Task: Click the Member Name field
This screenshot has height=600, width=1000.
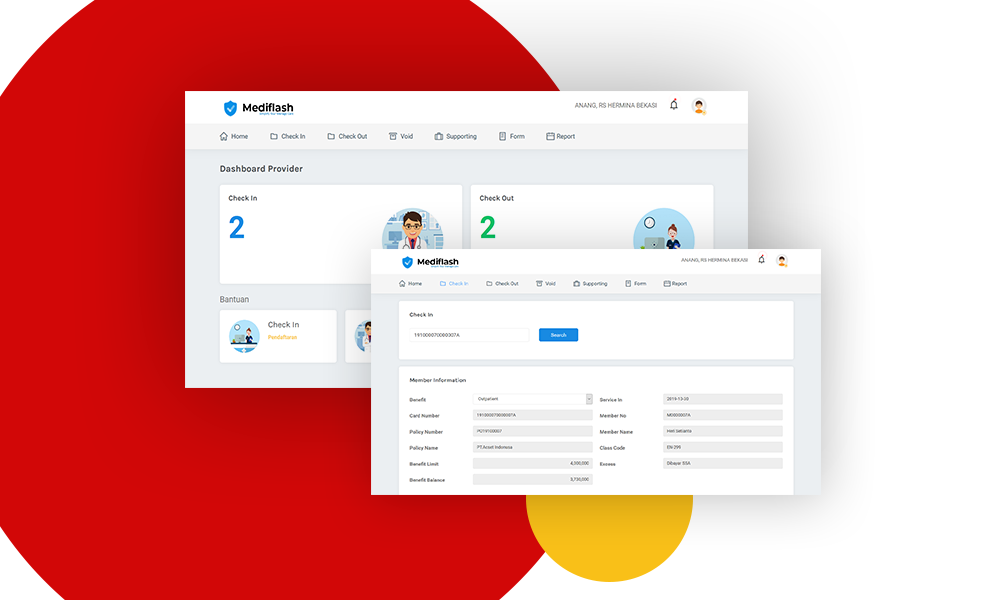Action: 723,431
